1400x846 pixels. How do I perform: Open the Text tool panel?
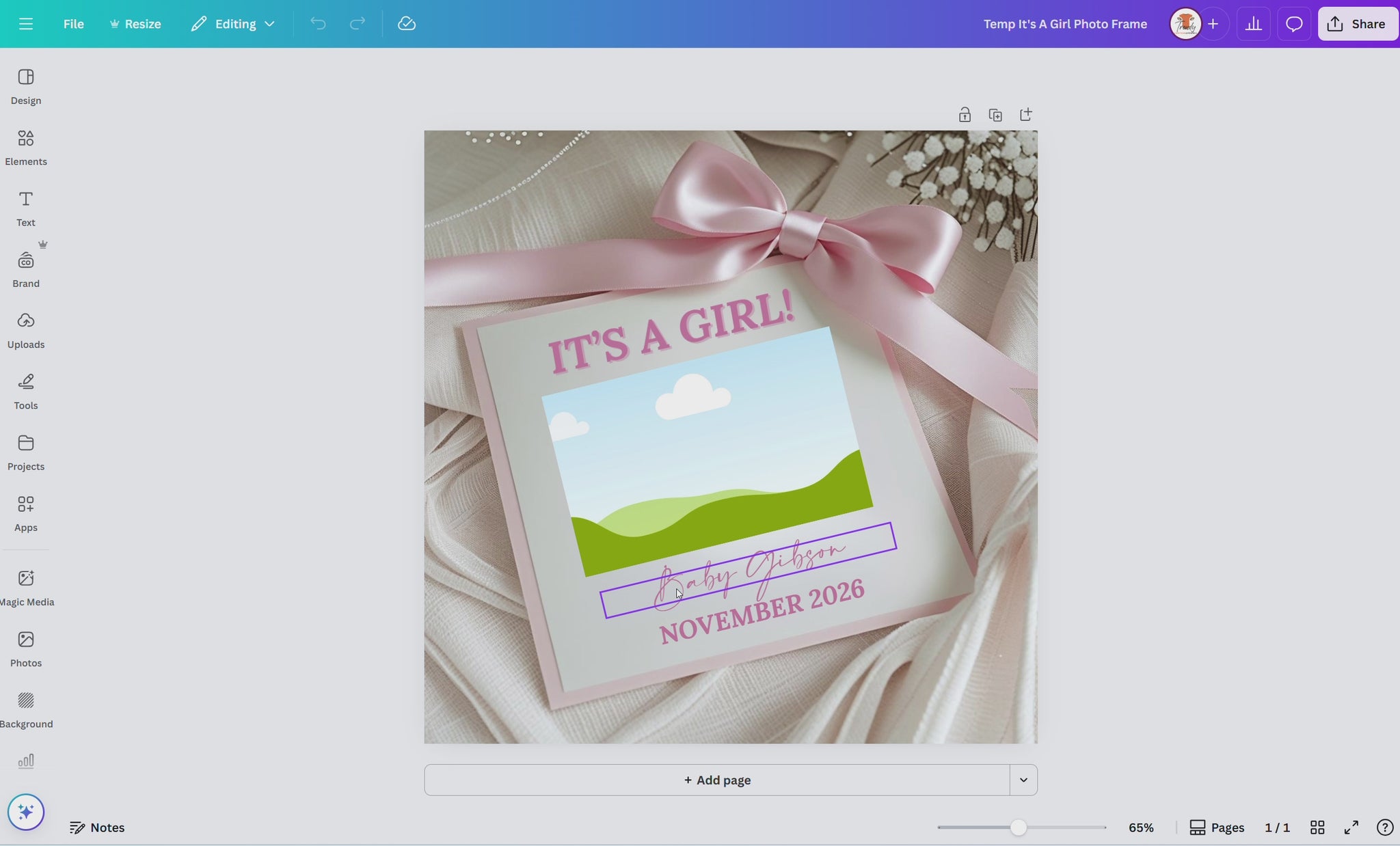click(x=26, y=208)
